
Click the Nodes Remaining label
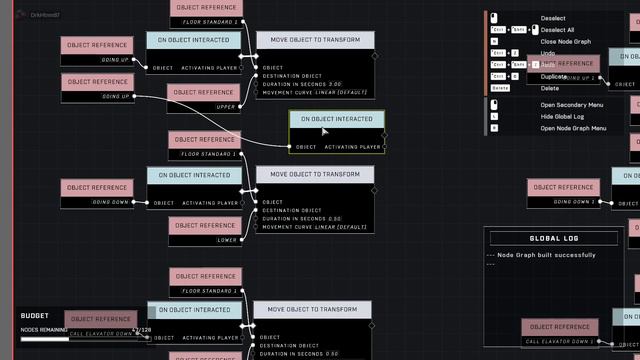44,330
